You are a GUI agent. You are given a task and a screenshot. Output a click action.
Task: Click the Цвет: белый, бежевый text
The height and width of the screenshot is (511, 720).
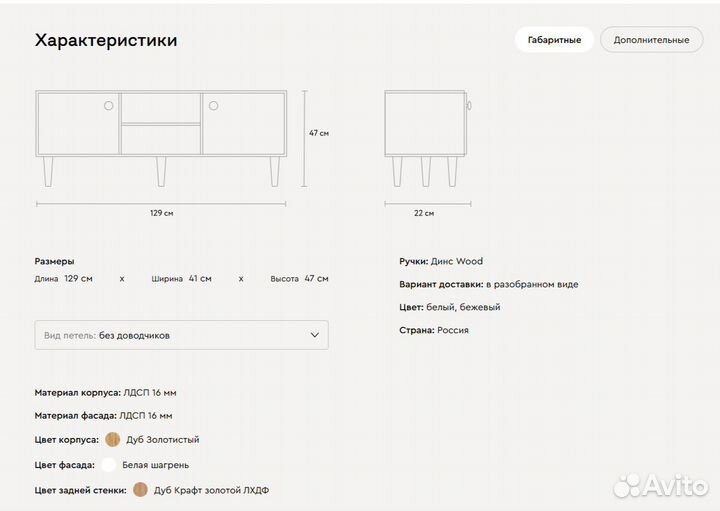[450, 307]
